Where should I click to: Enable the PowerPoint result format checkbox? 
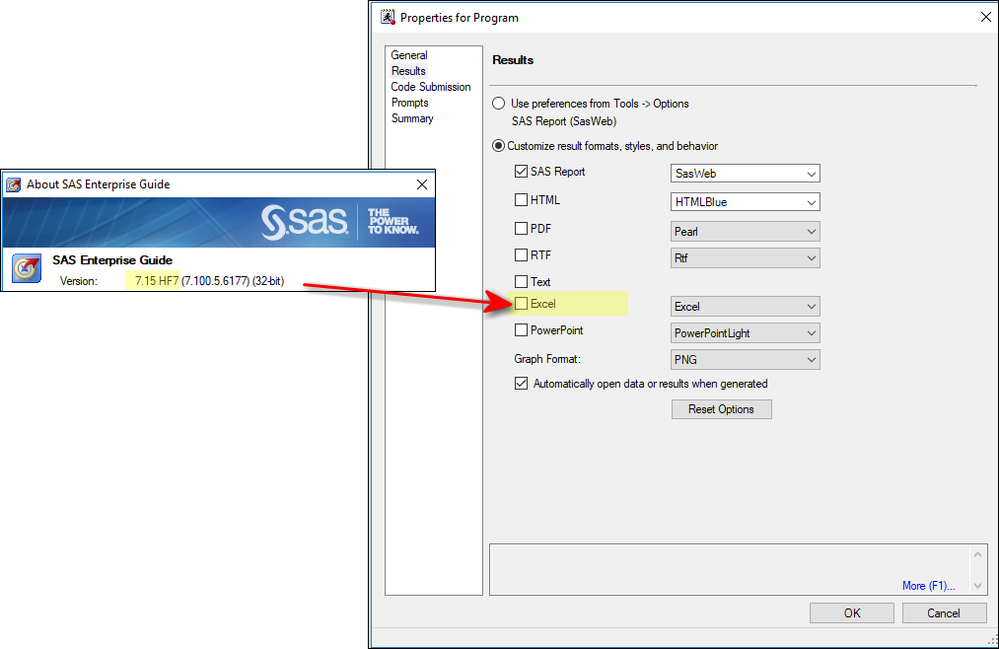(x=521, y=330)
